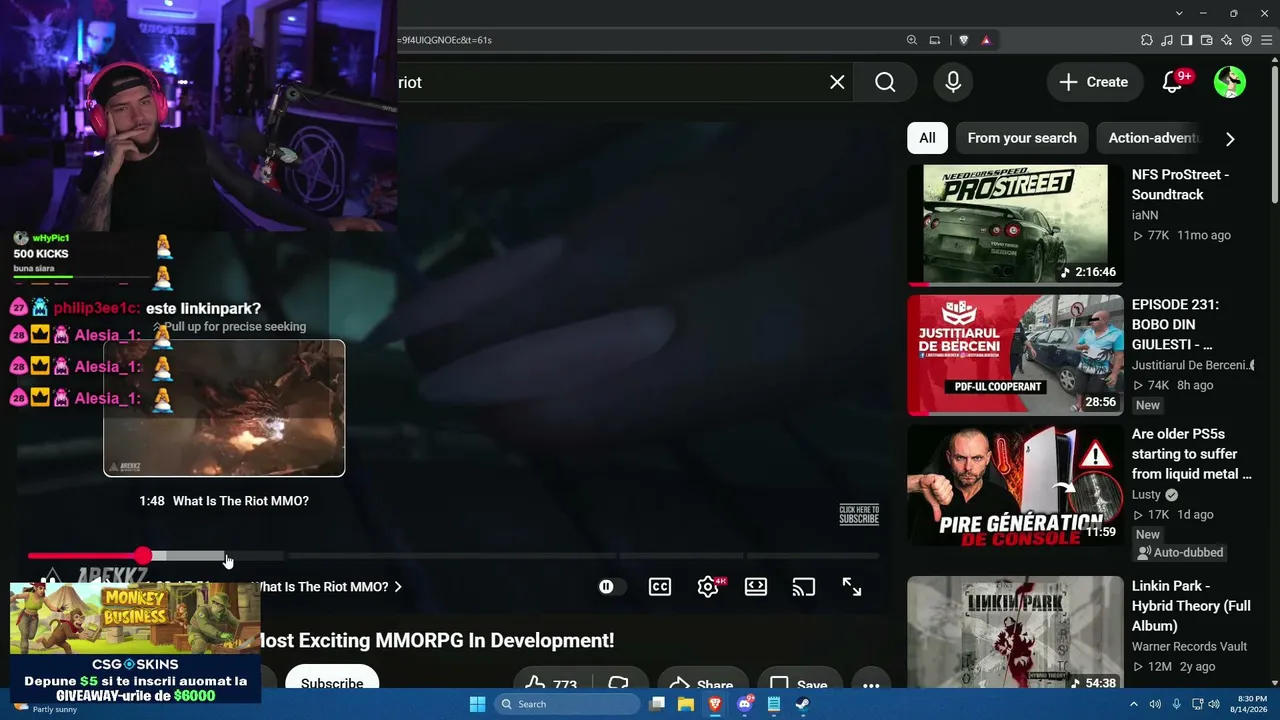The width and height of the screenshot is (1280, 720).
Task: Expand the What Is The Riot MMO chapter
Action: coord(327,587)
